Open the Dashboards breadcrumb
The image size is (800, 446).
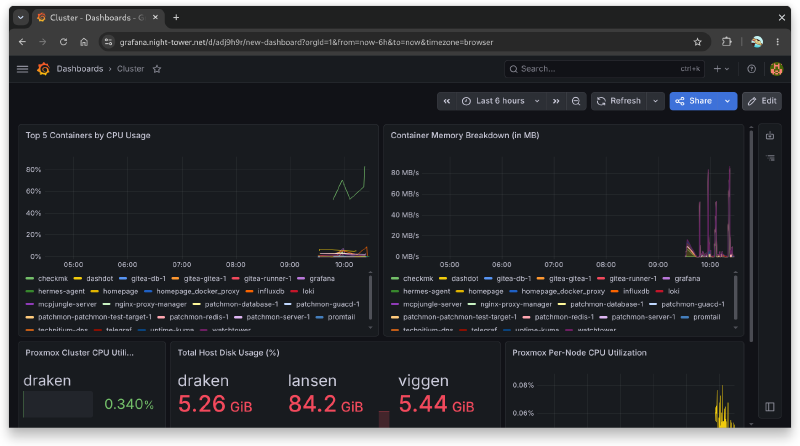coord(80,69)
